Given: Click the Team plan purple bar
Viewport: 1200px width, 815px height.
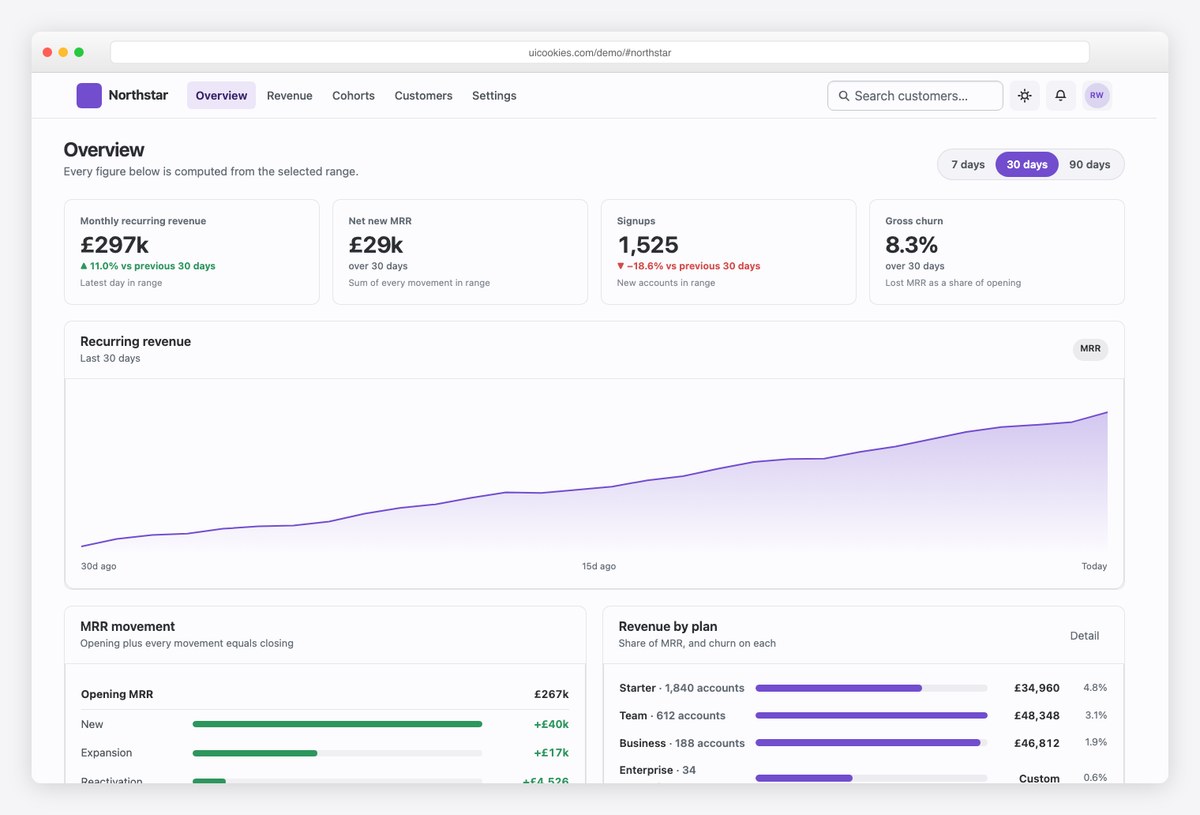Looking at the screenshot, I should 872,715.
